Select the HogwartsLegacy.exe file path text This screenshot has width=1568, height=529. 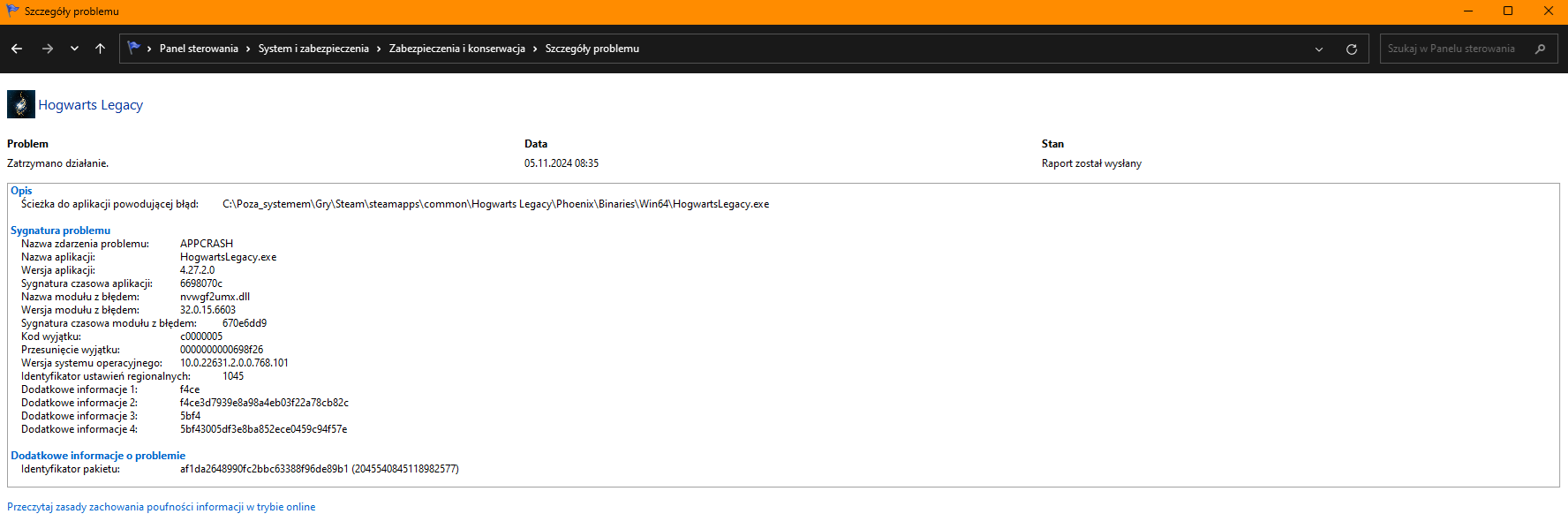495,204
